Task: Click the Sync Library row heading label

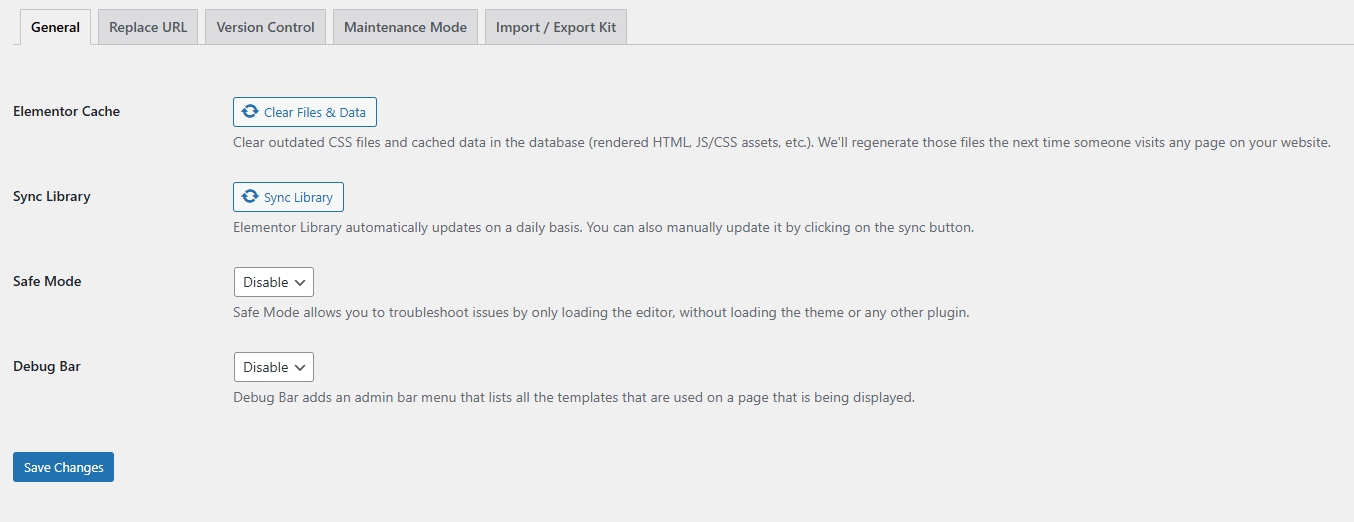Action: tap(52, 196)
